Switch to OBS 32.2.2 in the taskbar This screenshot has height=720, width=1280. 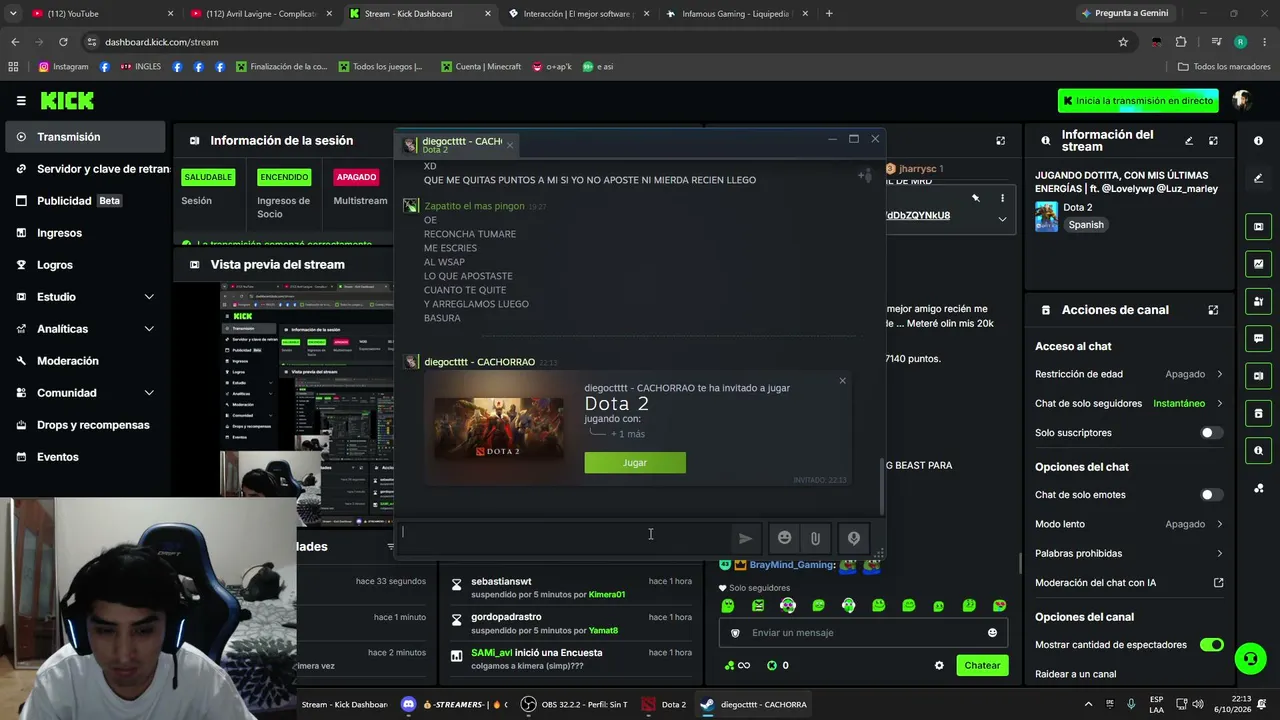574,704
